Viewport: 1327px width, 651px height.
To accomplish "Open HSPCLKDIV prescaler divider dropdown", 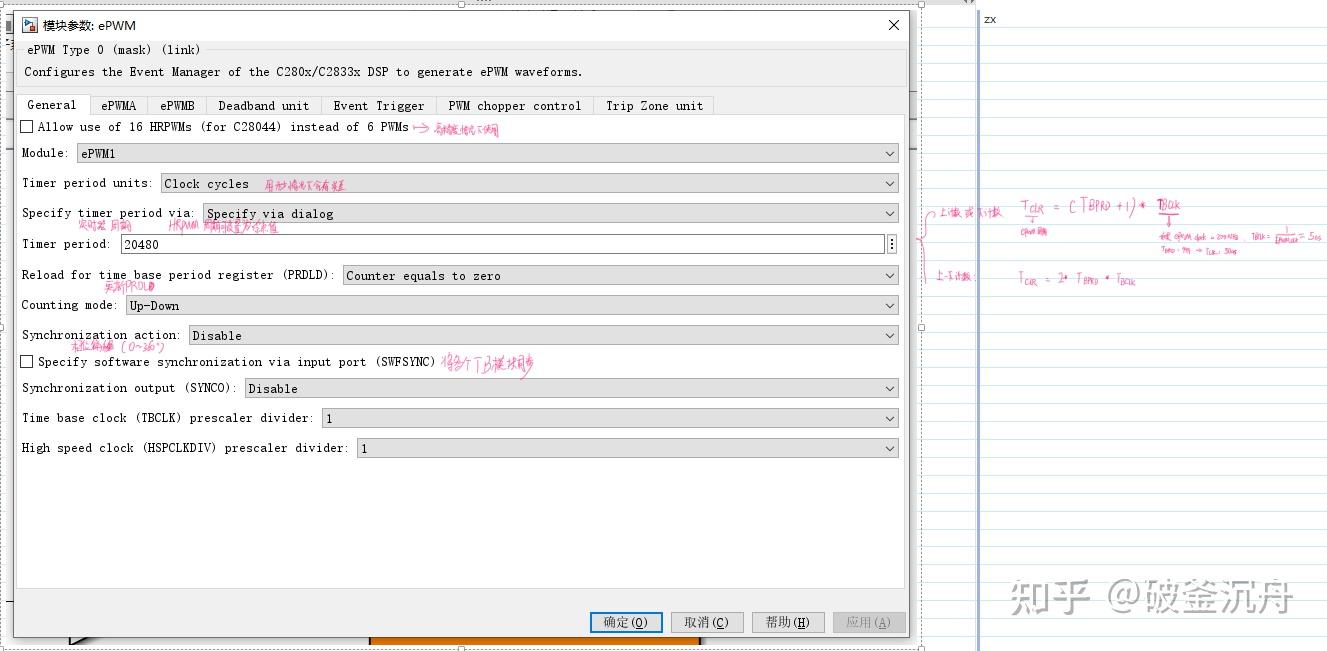I will (628, 449).
